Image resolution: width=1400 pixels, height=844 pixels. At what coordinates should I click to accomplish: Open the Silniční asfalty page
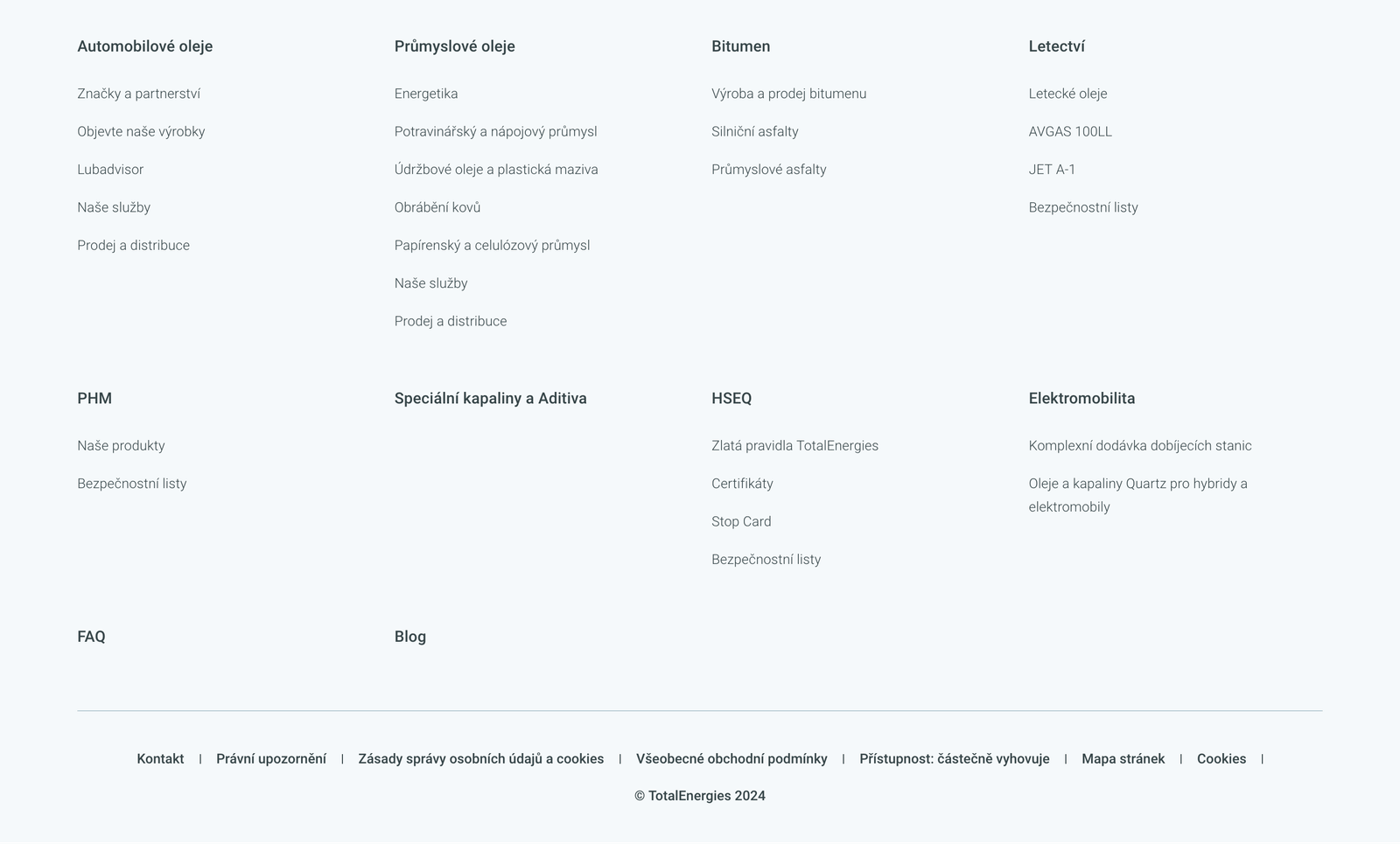[x=754, y=131]
